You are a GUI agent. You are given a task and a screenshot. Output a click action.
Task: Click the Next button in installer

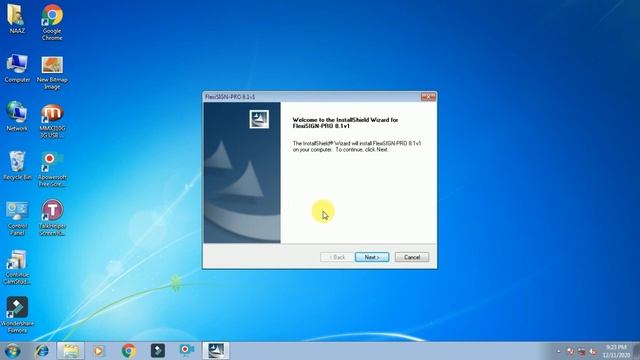pyautogui.click(x=372, y=257)
